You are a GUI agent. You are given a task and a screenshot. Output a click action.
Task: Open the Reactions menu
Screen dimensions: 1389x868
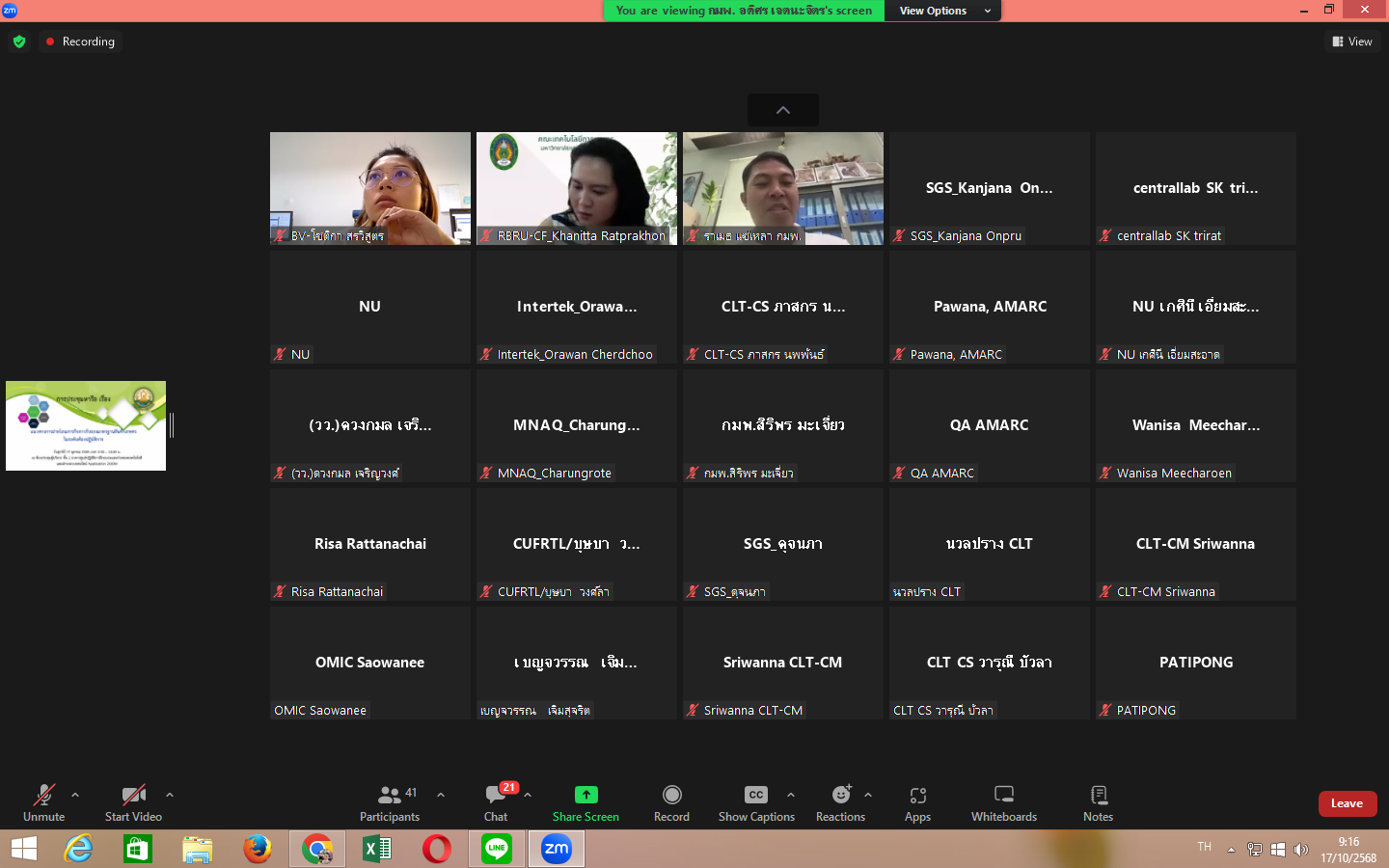(840, 802)
